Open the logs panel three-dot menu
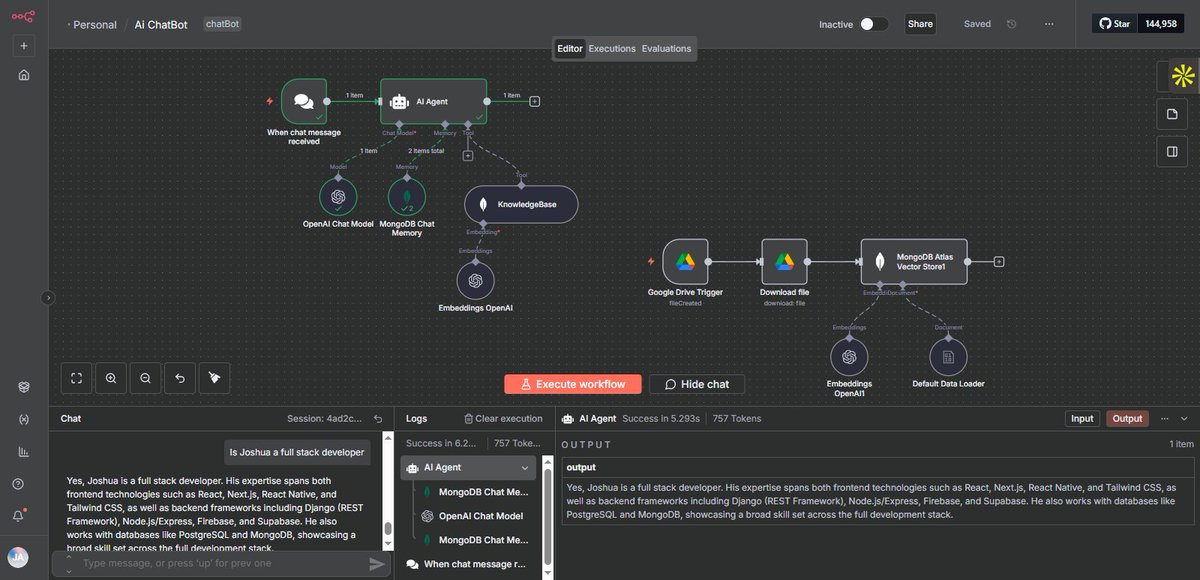 click(x=1164, y=419)
